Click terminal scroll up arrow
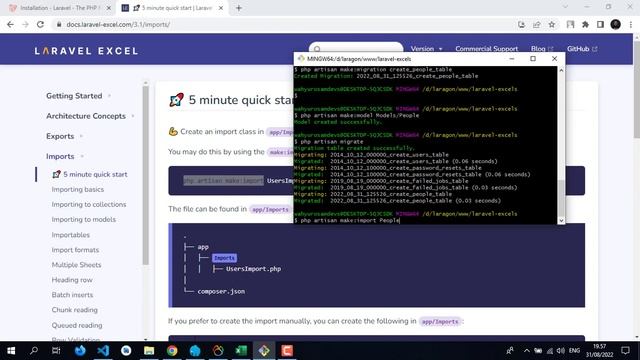640x360 pixels. pos(561,70)
